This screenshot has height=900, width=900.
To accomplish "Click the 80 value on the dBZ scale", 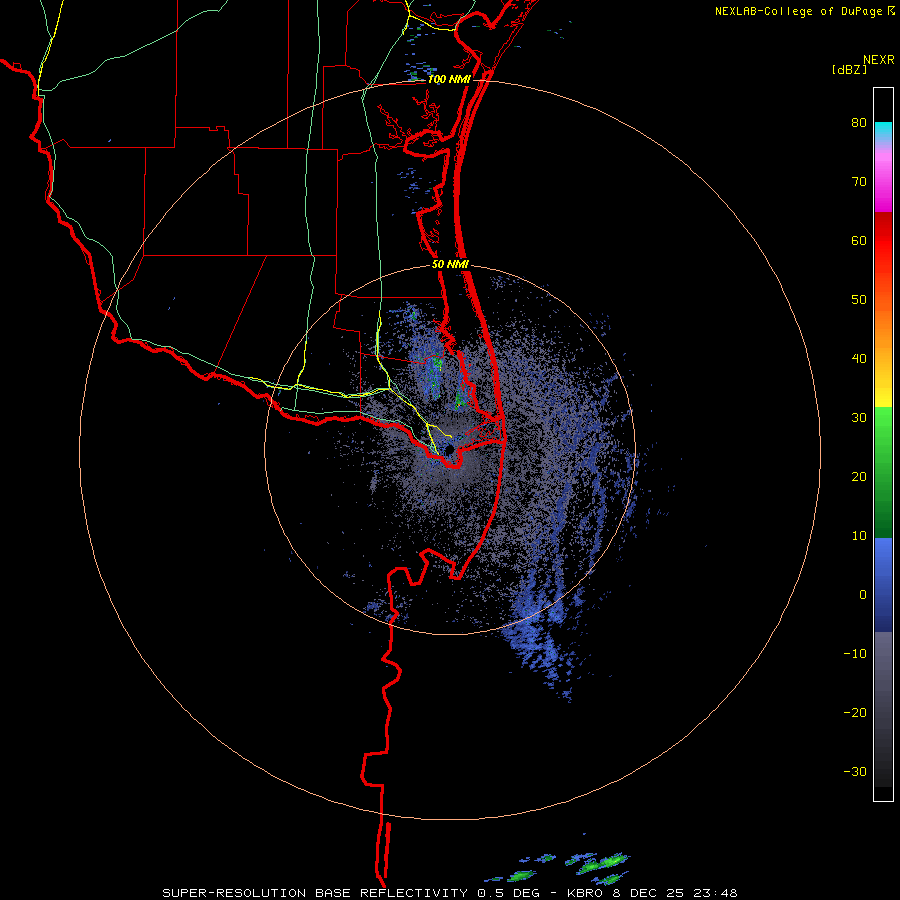I will click(859, 123).
